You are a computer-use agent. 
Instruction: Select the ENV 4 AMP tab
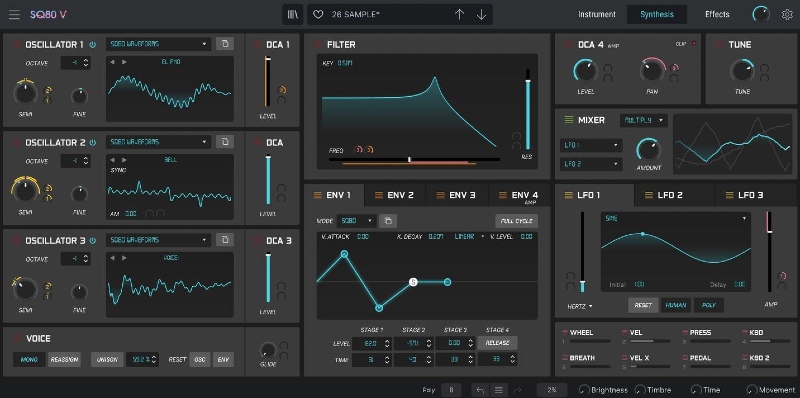(519, 196)
